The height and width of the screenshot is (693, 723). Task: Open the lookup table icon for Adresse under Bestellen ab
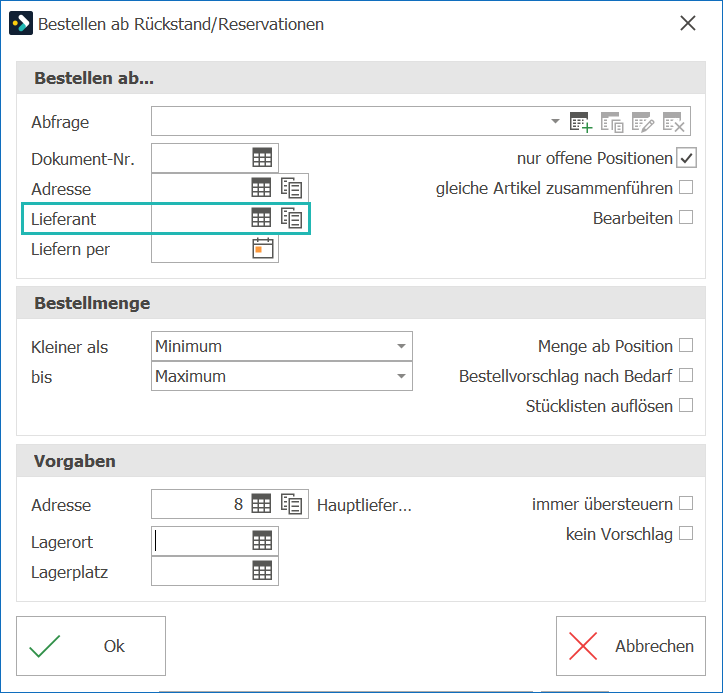261,188
